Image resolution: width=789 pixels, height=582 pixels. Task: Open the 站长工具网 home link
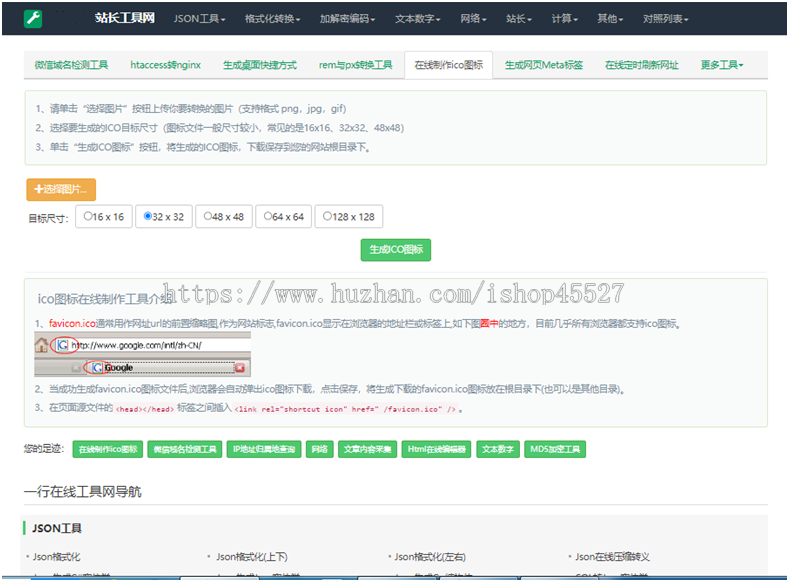124,18
